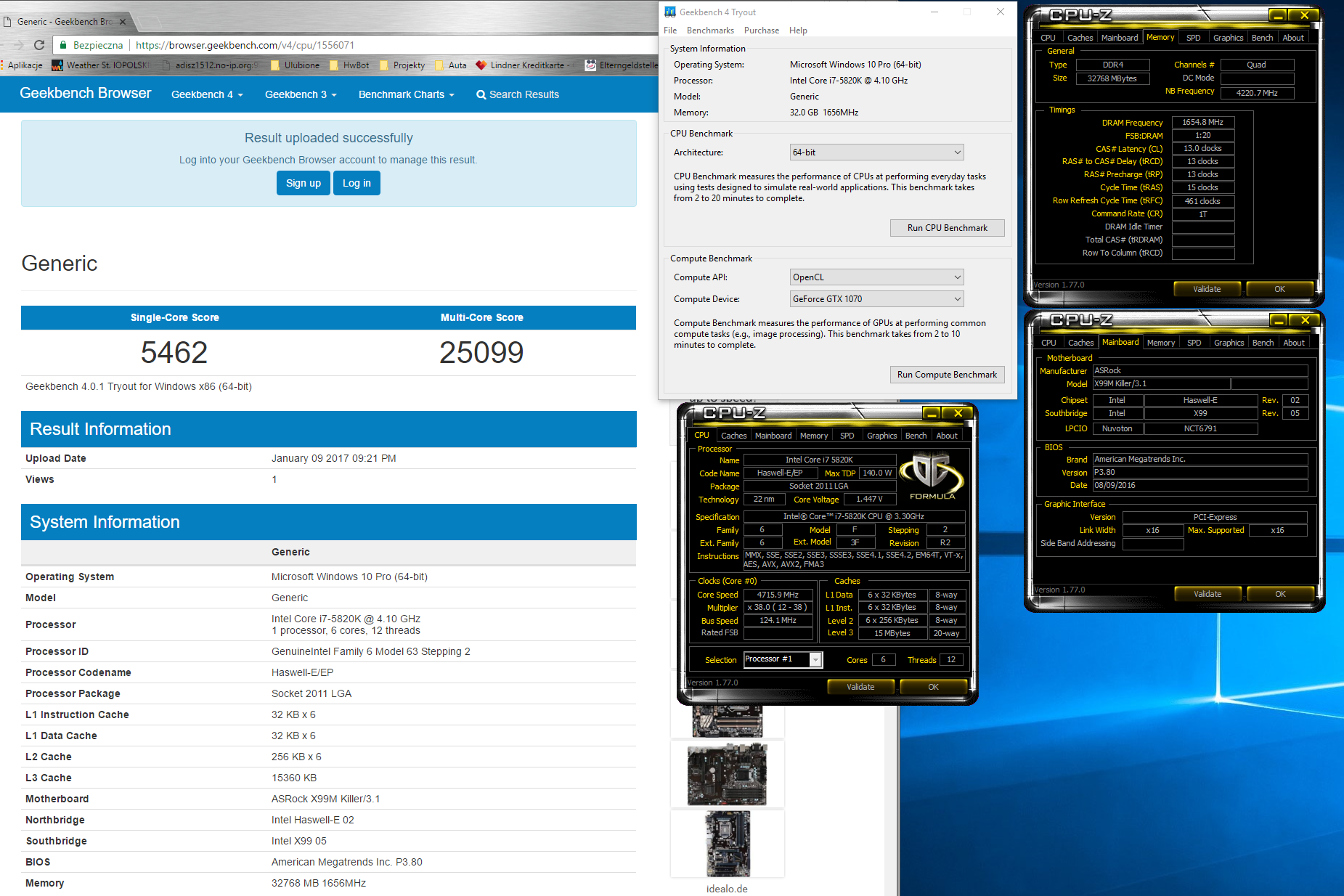The image size is (1344, 896).
Task: Click the ASRock X99M Killer/3.1 motherboard row
Action: click(328, 799)
